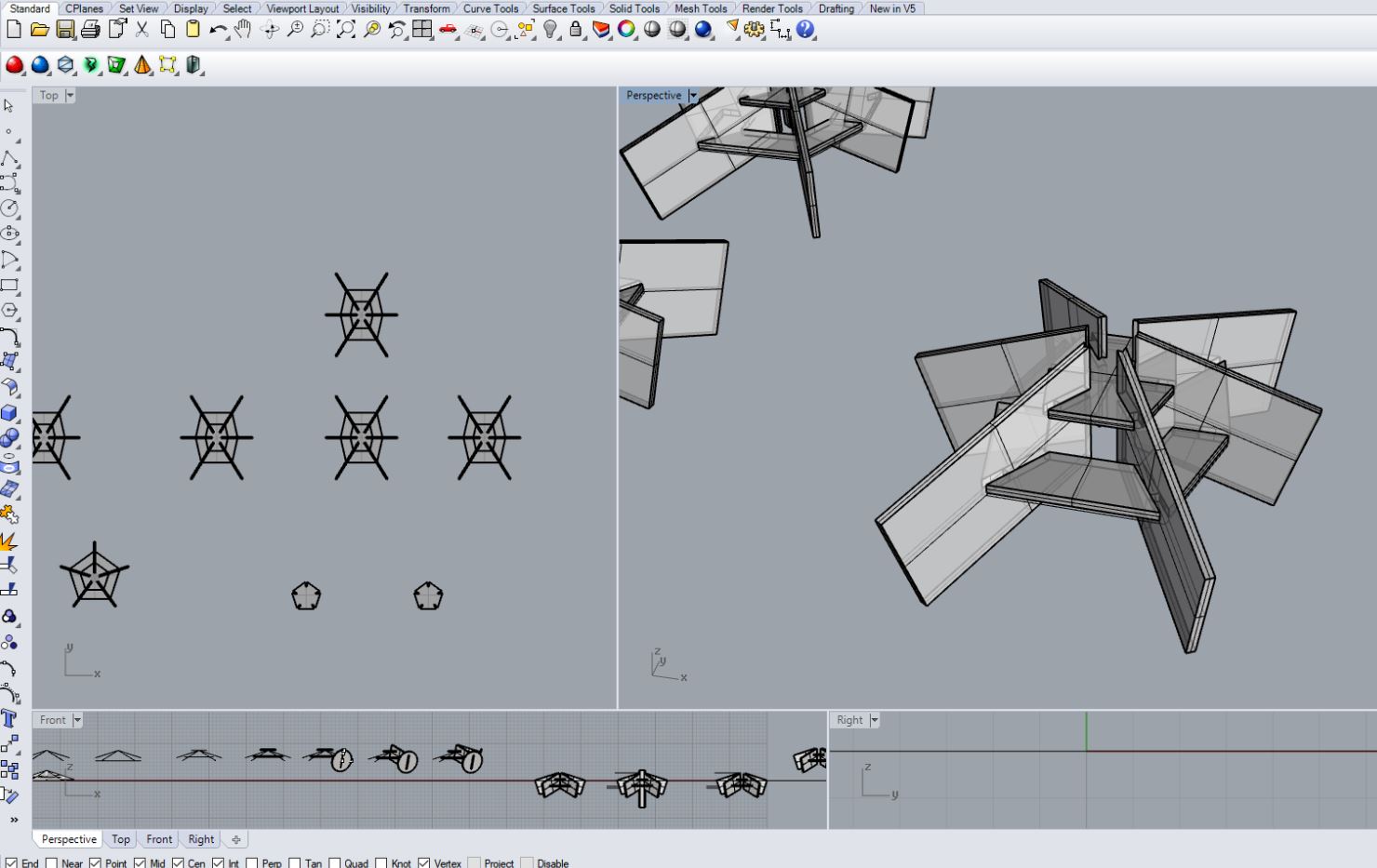
Task: Open the Front viewport dropdown arrow
Action: (x=77, y=720)
